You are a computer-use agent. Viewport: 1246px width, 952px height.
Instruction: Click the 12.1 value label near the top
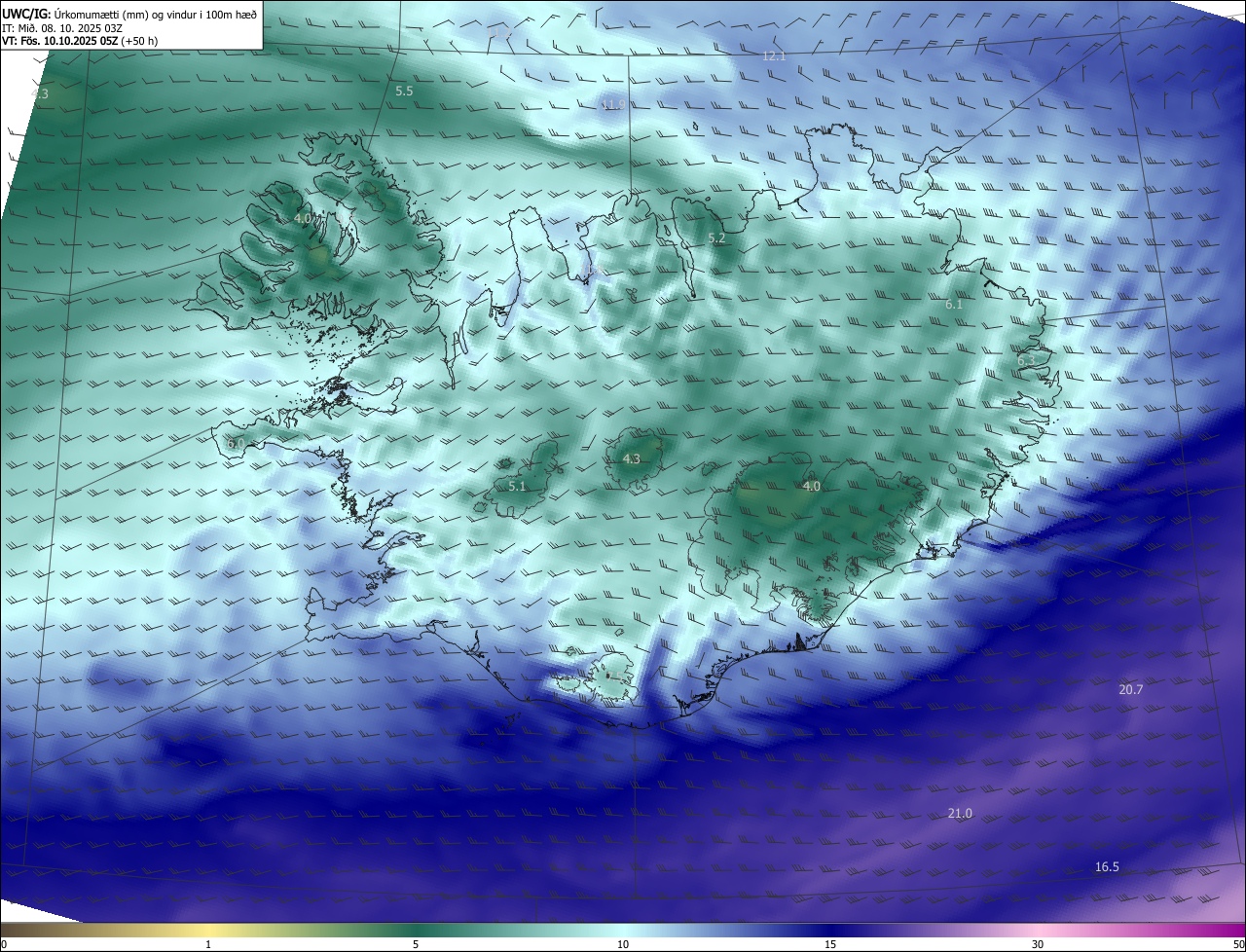pos(774,56)
